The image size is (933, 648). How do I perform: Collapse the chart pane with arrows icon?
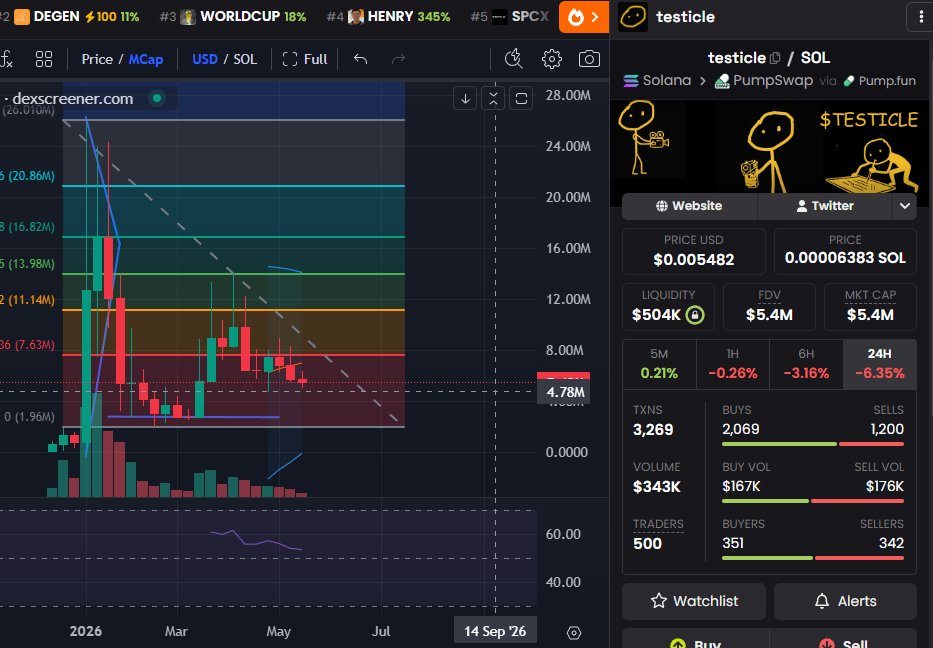tap(493, 98)
